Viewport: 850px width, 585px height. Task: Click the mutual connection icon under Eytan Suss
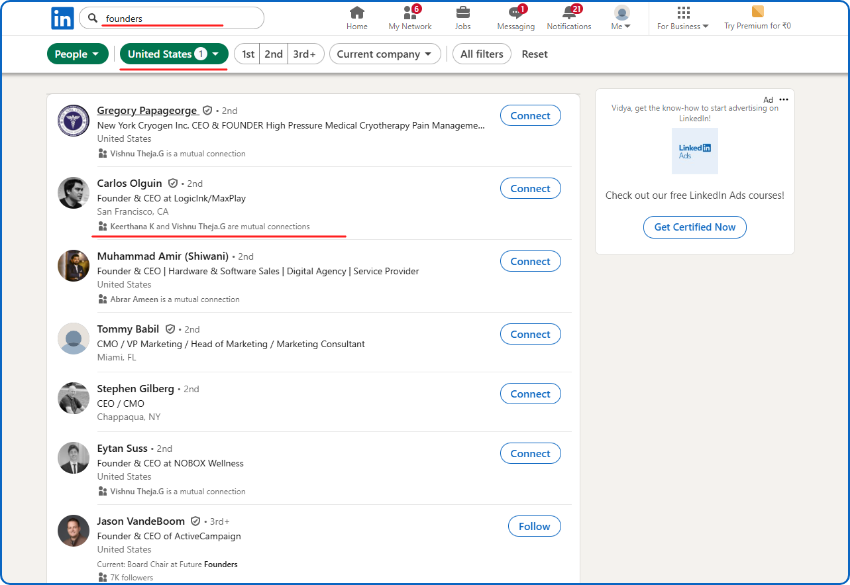pyautogui.click(x=102, y=491)
